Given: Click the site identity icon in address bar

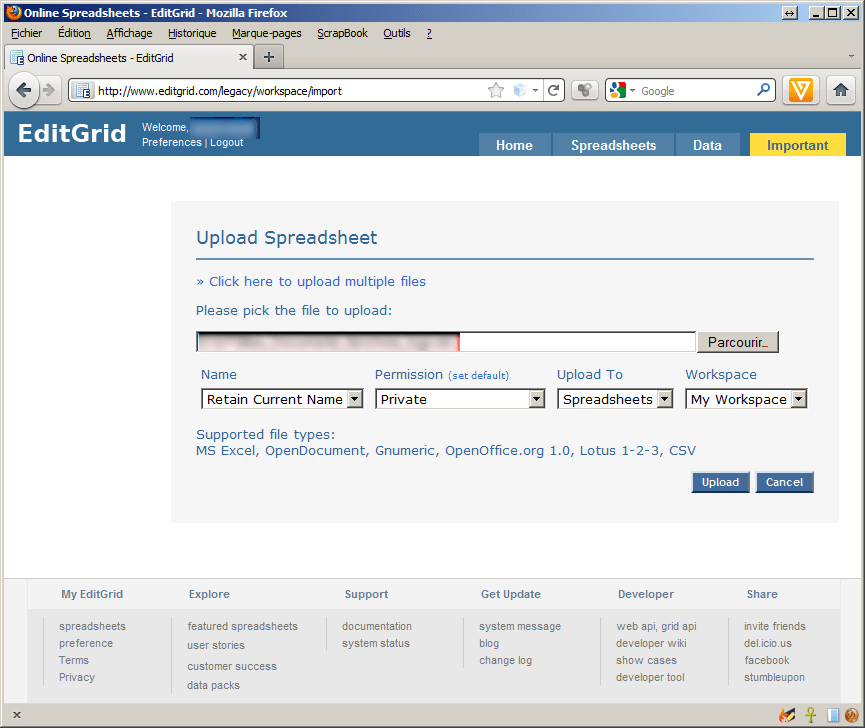Looking at the screenshot, I should tap(83, 90).
